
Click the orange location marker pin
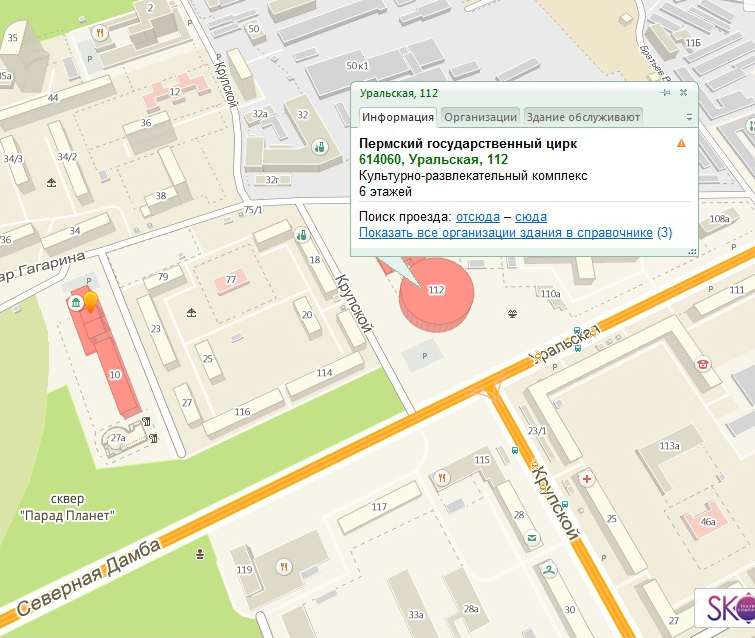(91, 301)
